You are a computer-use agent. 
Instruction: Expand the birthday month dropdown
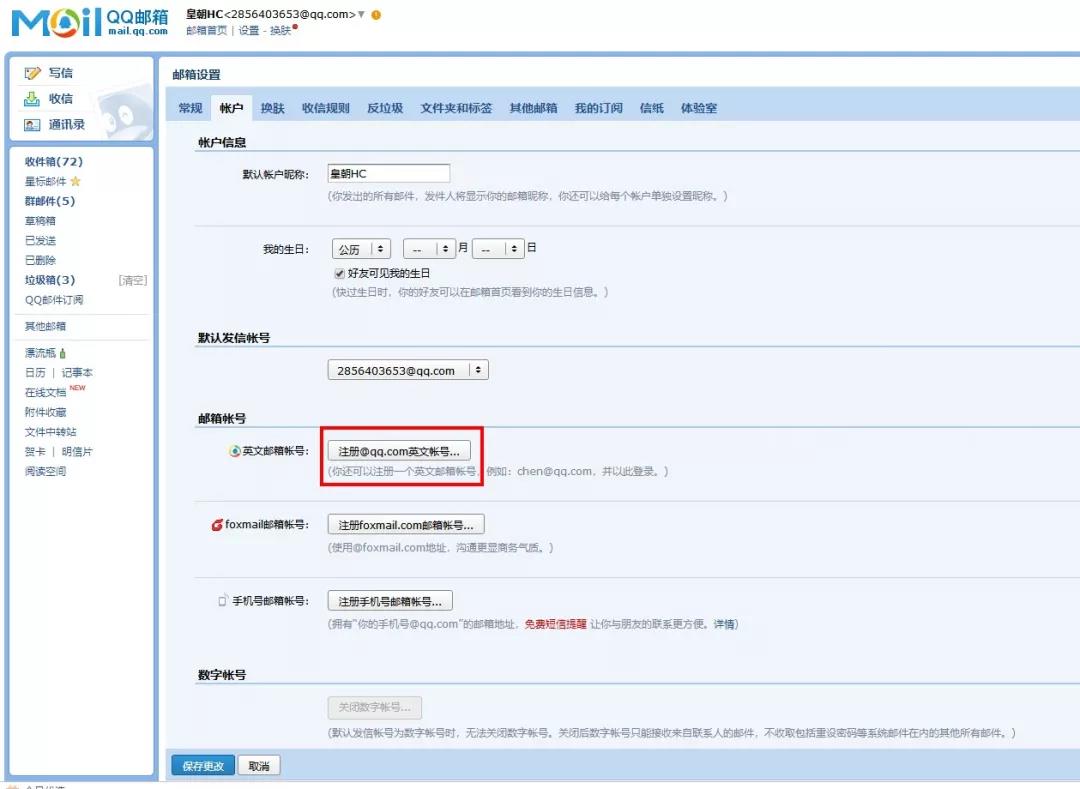428,249
